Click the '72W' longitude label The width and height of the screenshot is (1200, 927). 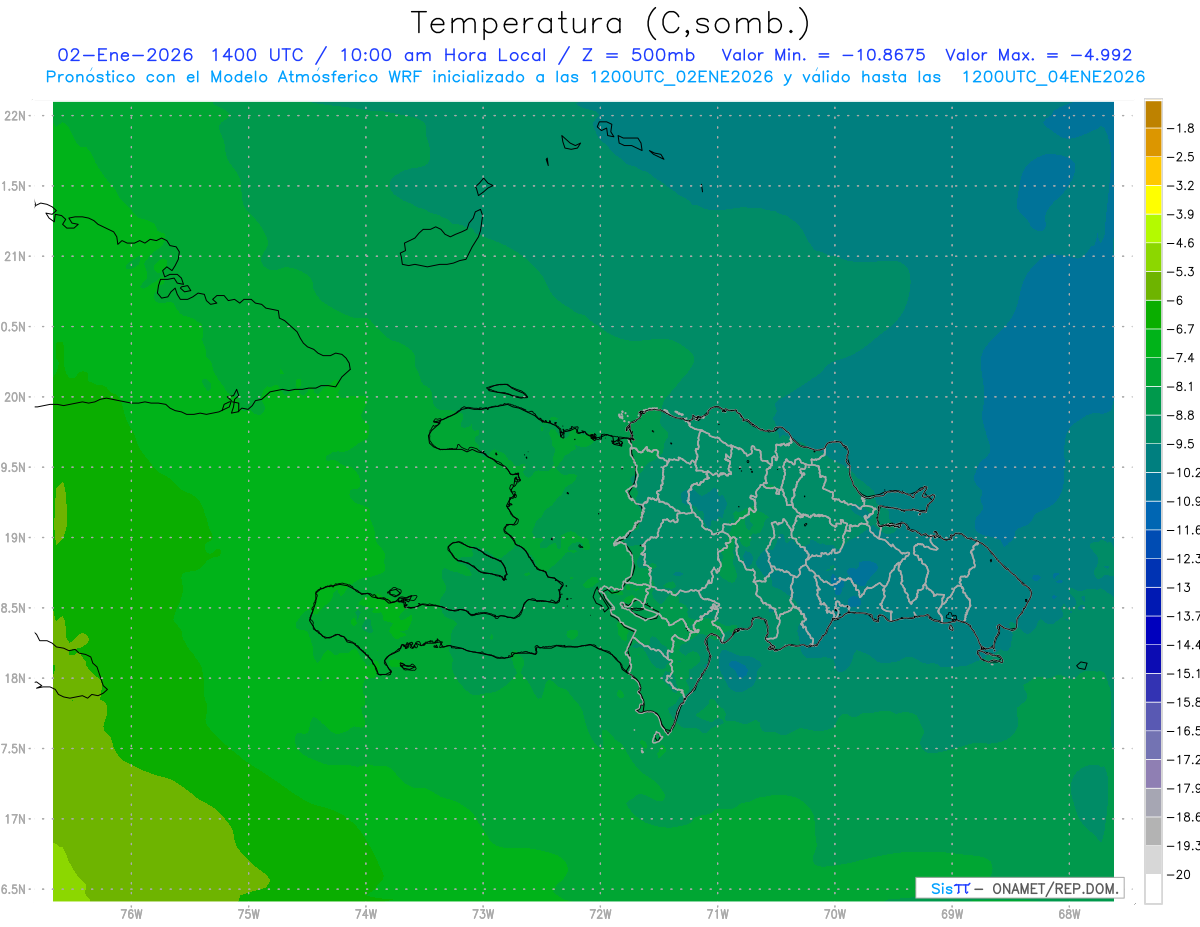tap(600, 913)
